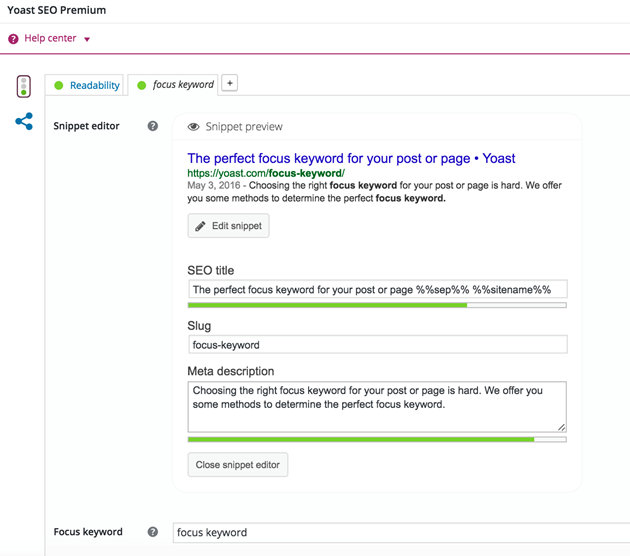
Task: Grab the Meta description resize handle
Action: click(x=561, y=427)
